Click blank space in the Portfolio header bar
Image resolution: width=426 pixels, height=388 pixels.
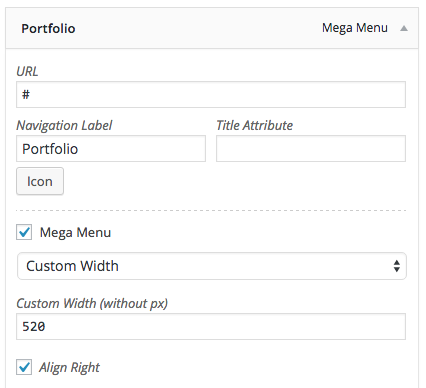[198, 28]
